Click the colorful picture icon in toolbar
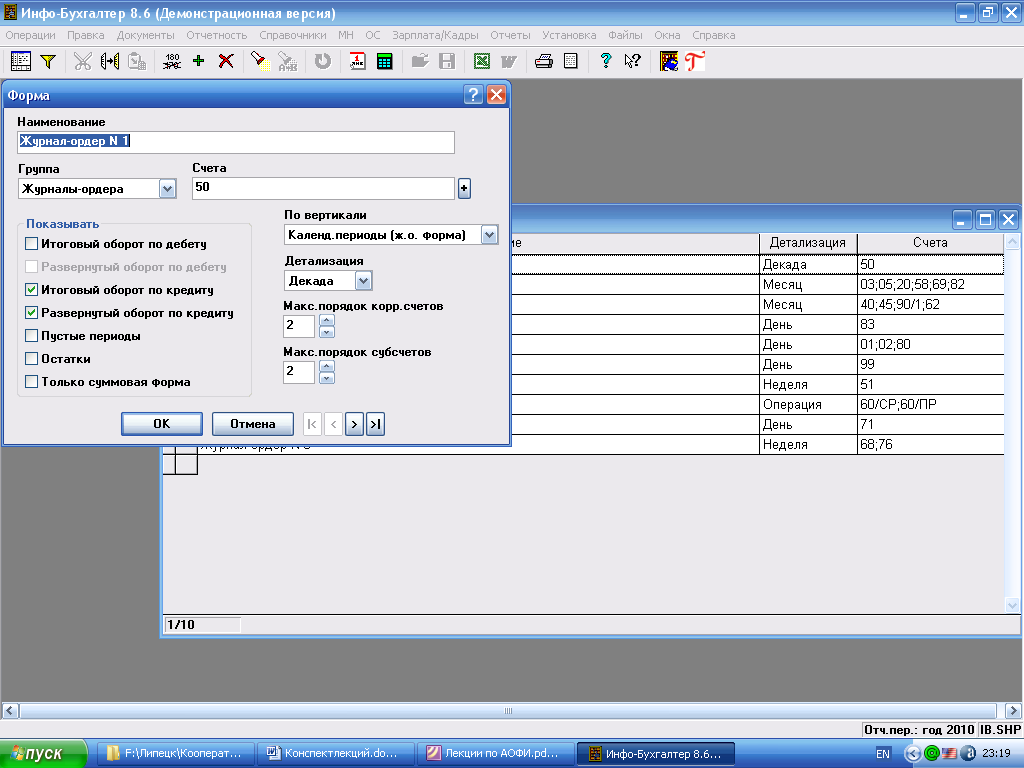Viewport: 1024px width, 768px height. (669, 61)
